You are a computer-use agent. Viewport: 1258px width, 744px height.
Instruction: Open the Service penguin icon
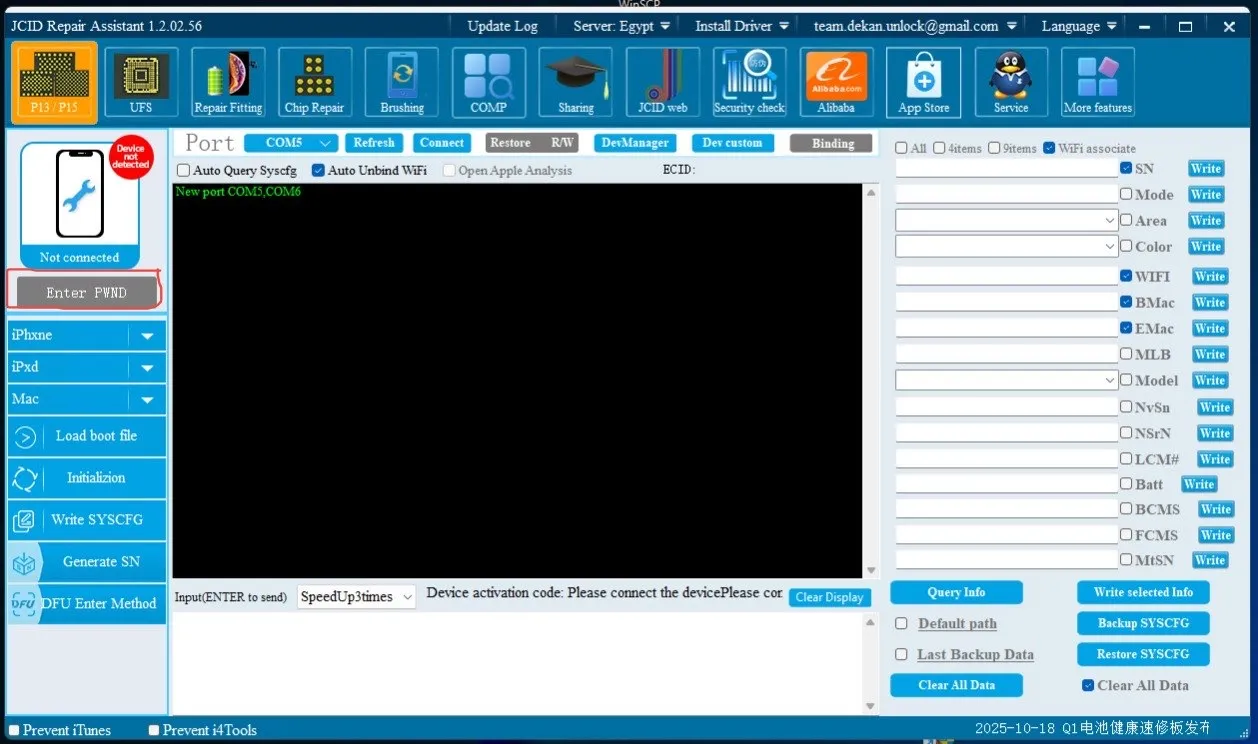pos(1011,82)
